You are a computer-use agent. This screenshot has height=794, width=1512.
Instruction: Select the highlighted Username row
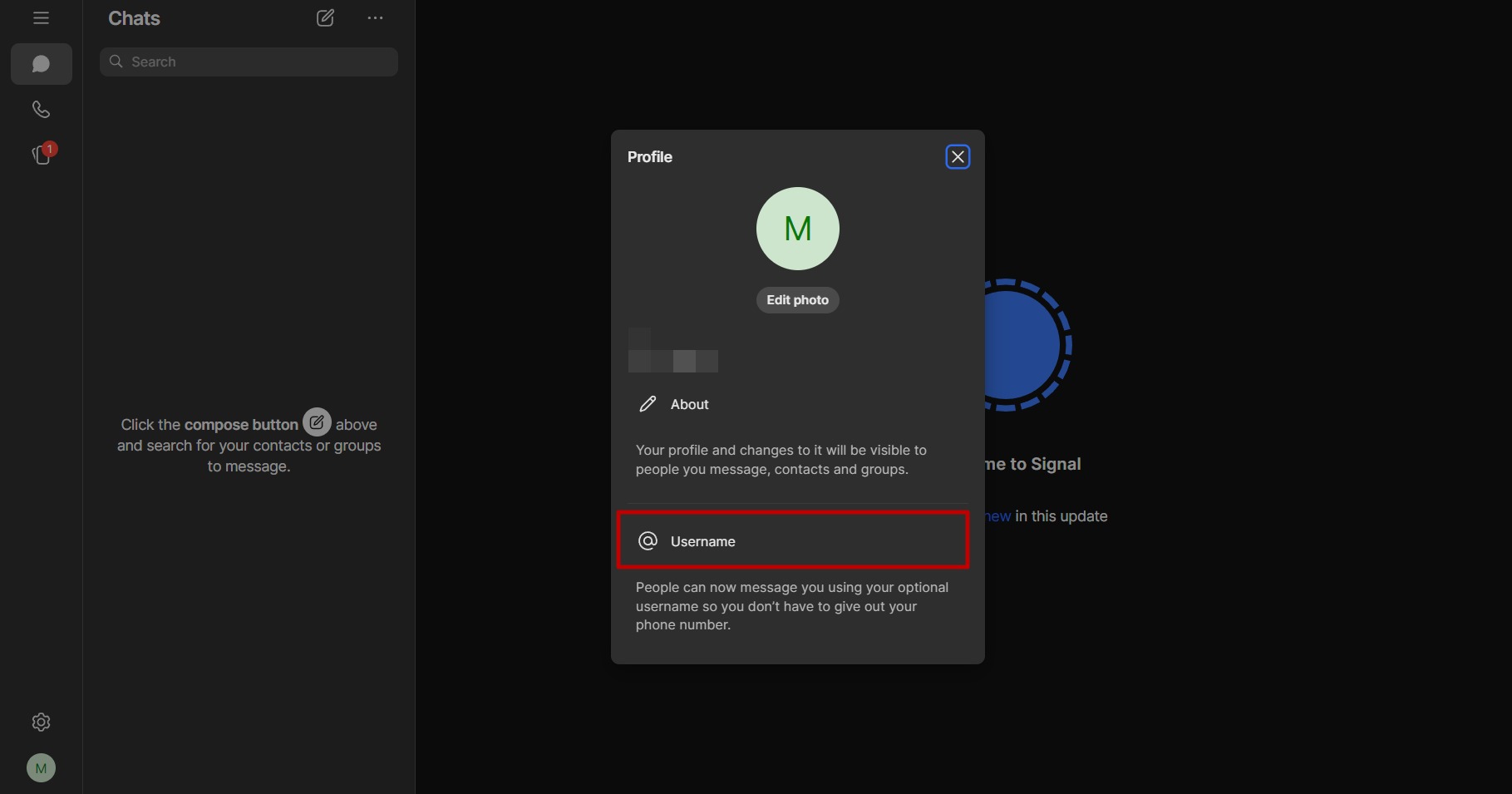tap(792, 540)
